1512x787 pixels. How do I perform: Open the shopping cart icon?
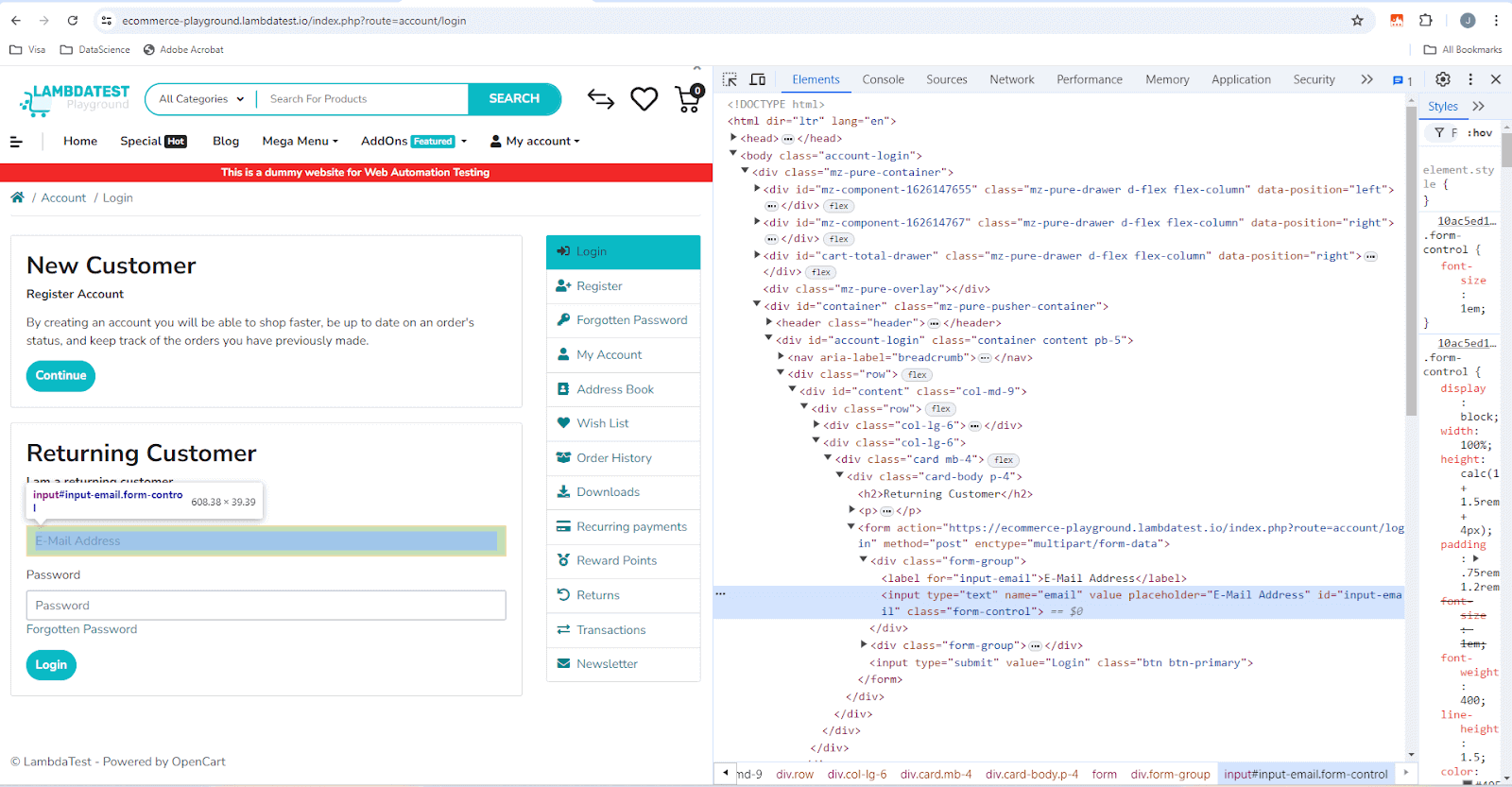click(x=689, y=98)
